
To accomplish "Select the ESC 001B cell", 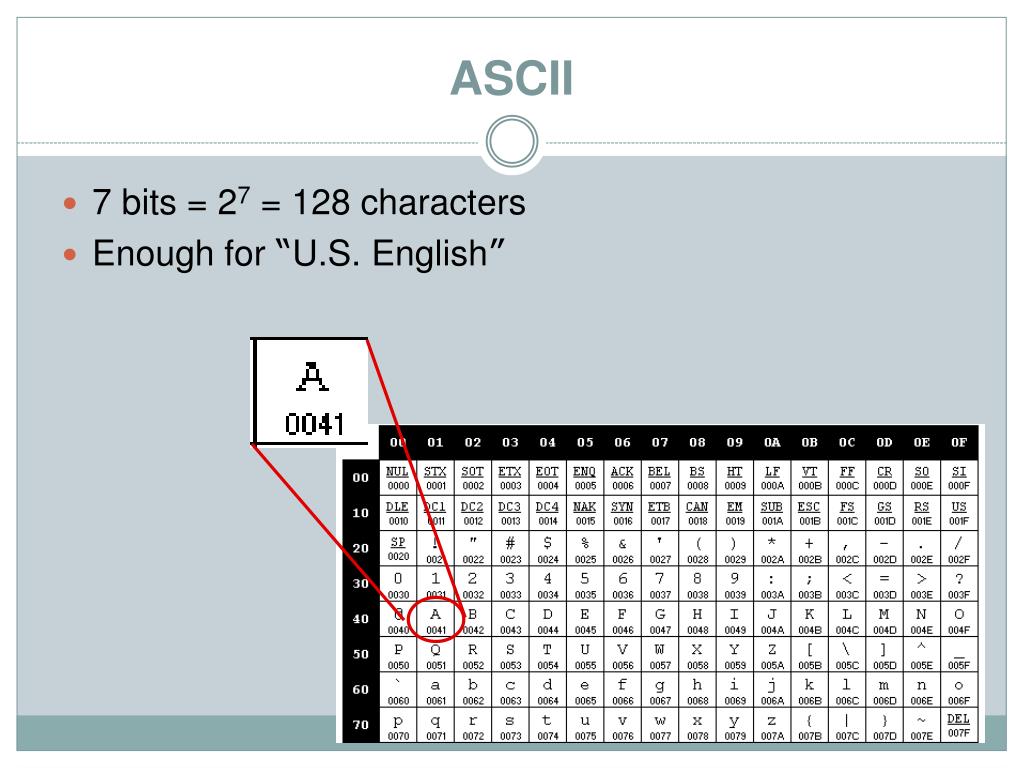I will click(x=809, y=513).
